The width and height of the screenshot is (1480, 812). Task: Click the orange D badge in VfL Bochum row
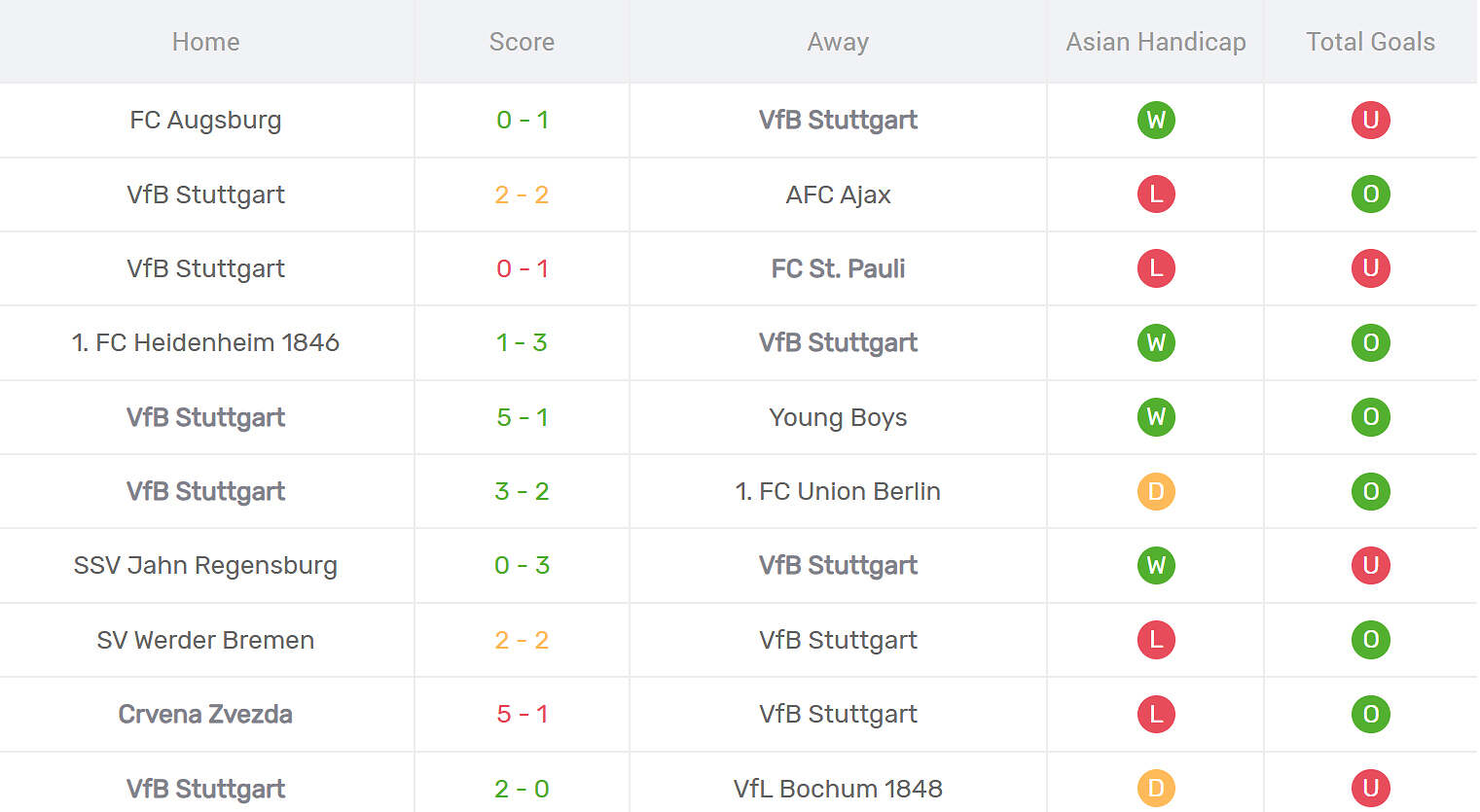[1156, 788]
